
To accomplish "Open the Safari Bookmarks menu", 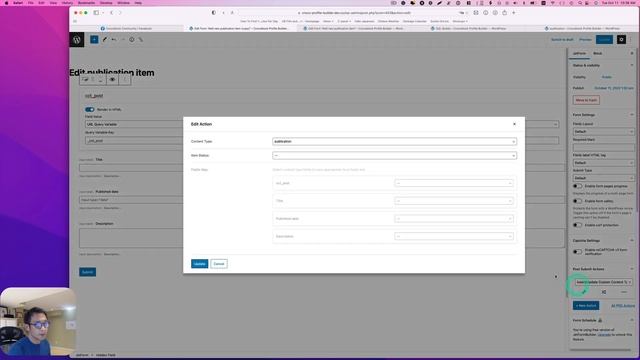I will click(87, 3).
